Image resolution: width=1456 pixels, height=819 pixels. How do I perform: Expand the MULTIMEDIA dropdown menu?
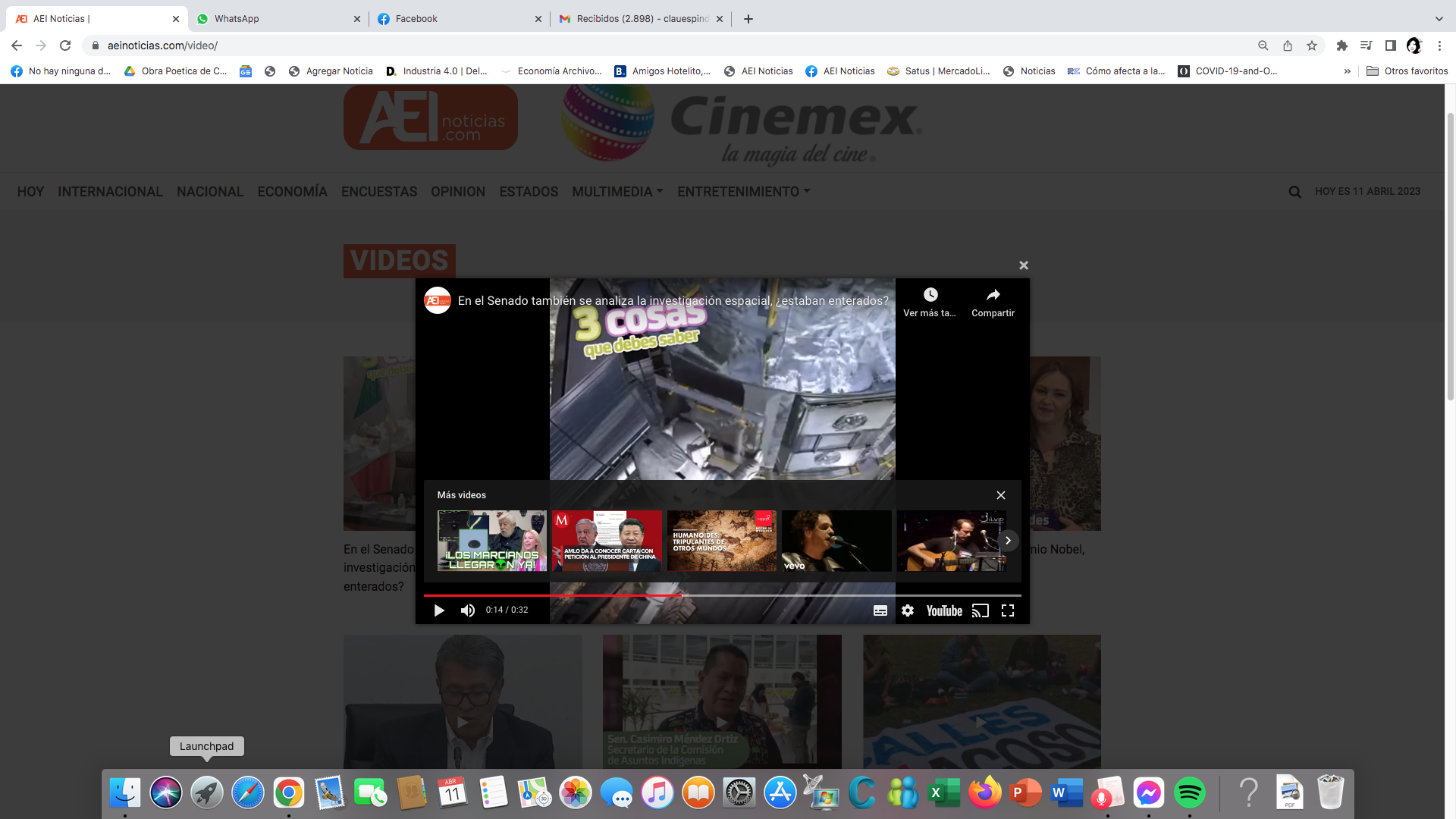(617, 192)
